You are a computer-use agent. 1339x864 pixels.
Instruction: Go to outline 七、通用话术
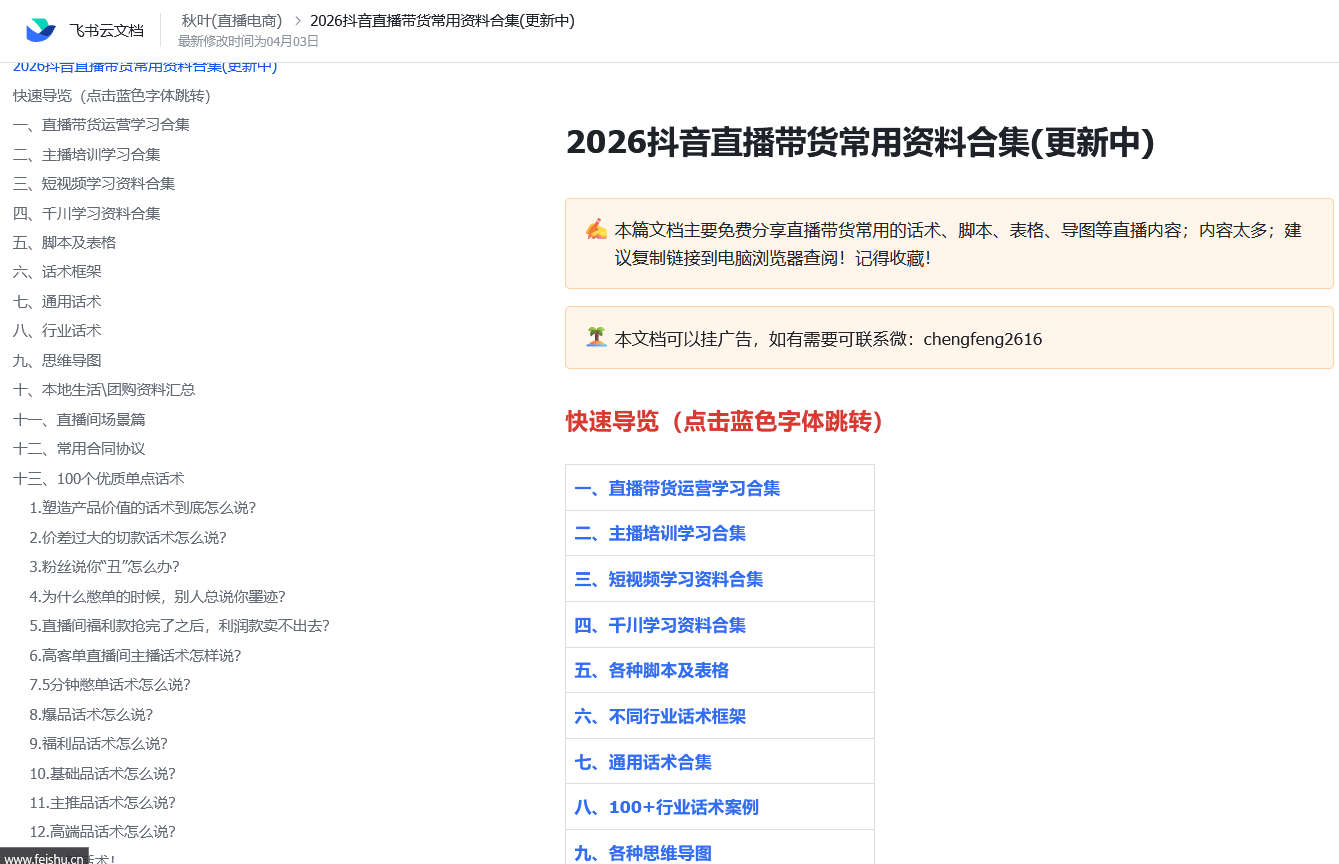coord(57,302)
